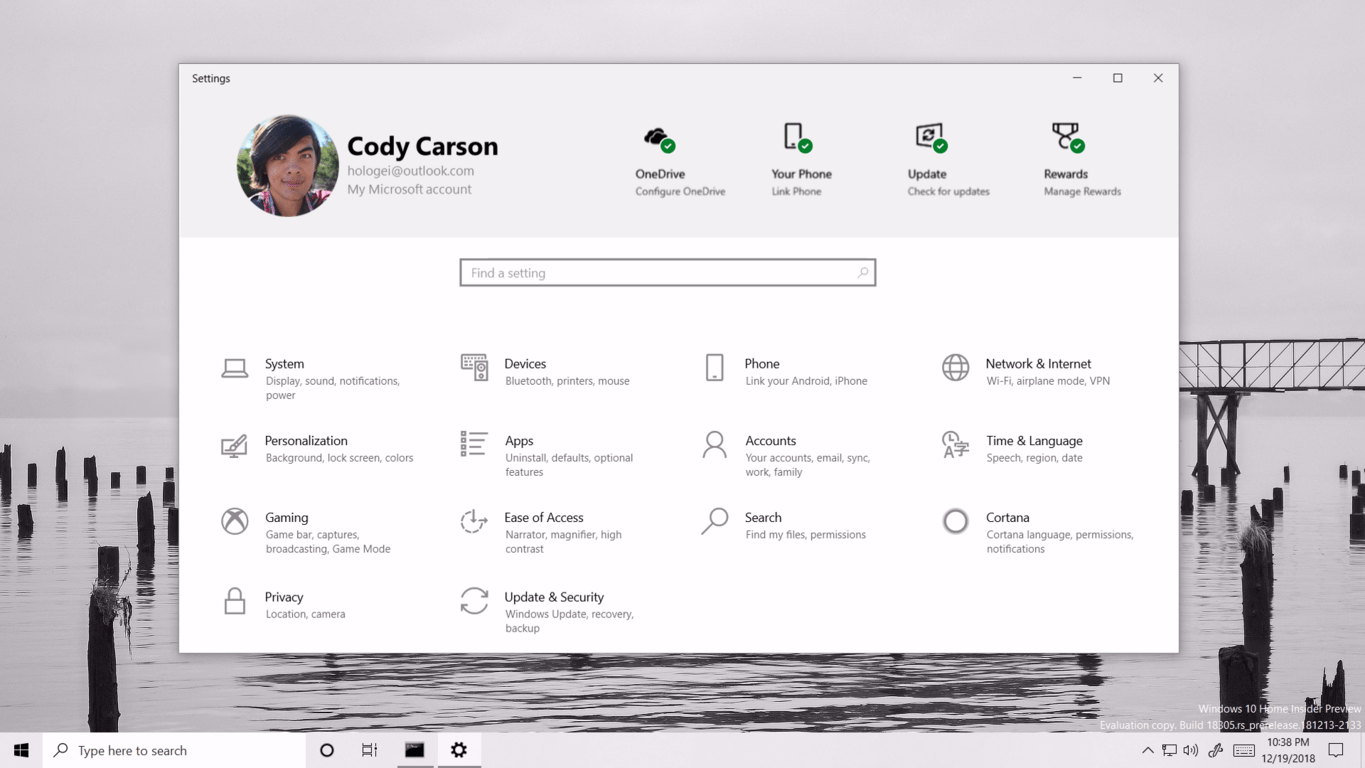Viewport: 1365px width, 768px height.
Task: Open the Windows Ink Workspace pen icon
Action: point(1216,750)
